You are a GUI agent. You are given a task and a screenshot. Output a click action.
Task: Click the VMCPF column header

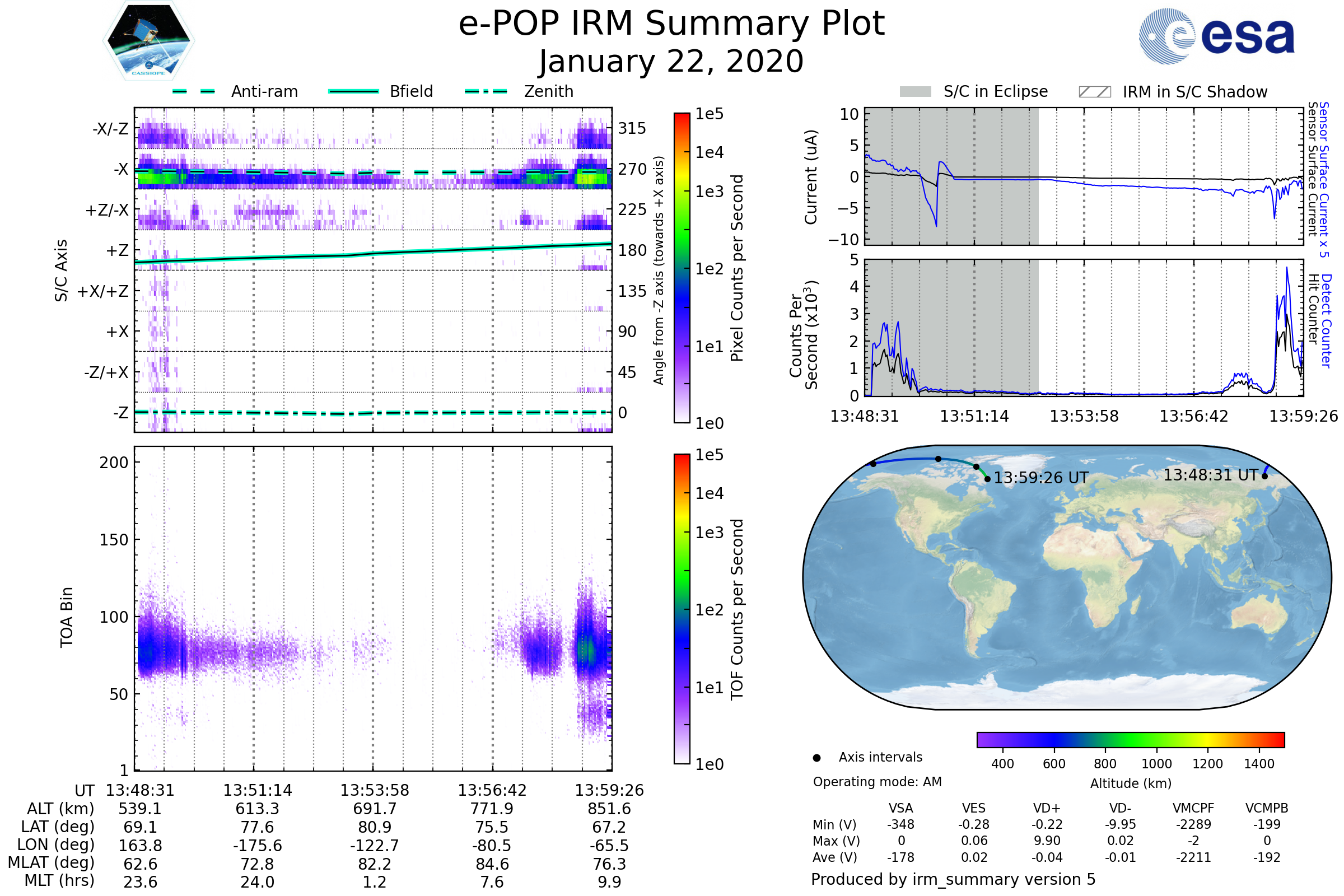tap(1193, 808)
